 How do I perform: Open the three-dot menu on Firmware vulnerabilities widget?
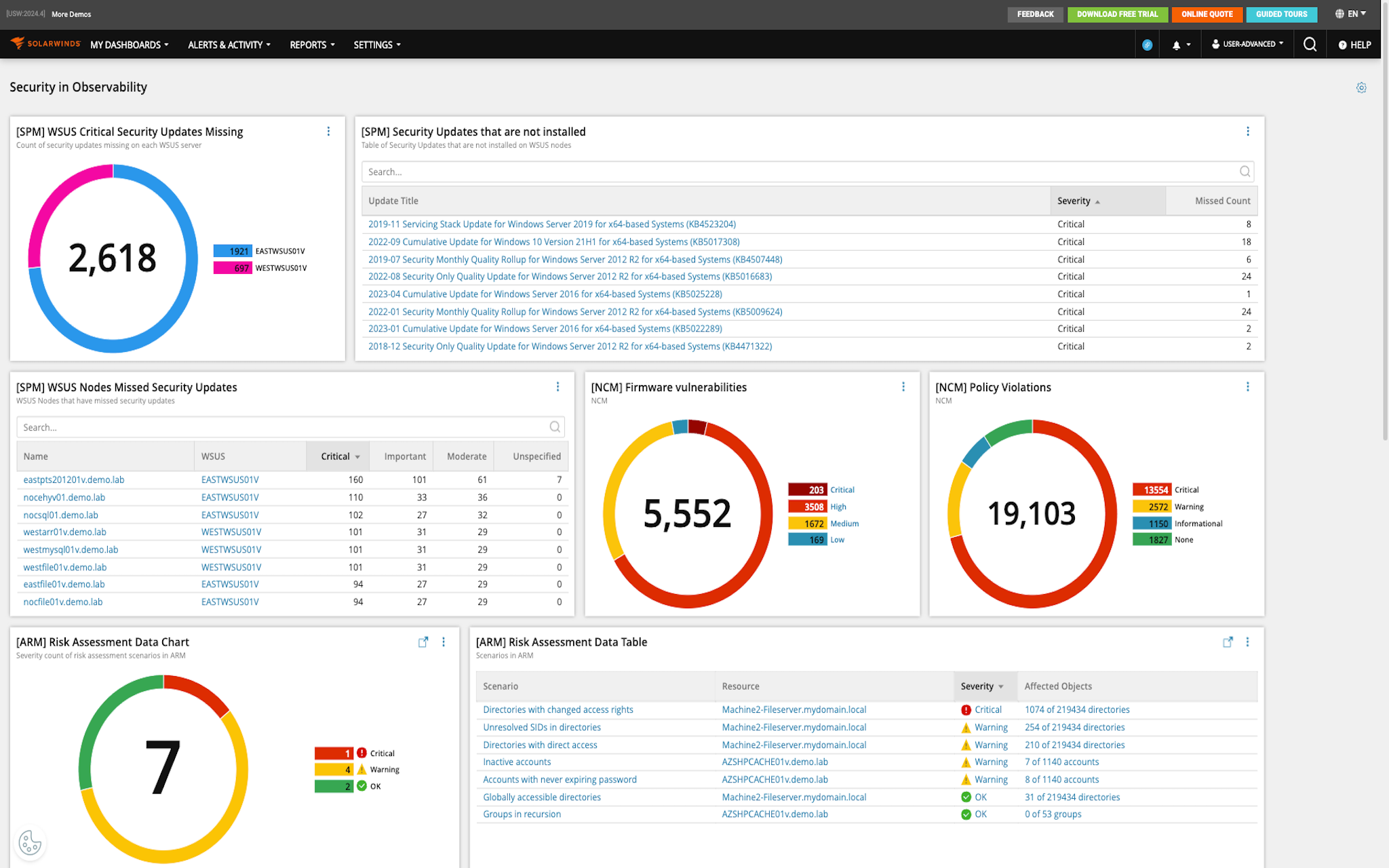click(903, 387)
